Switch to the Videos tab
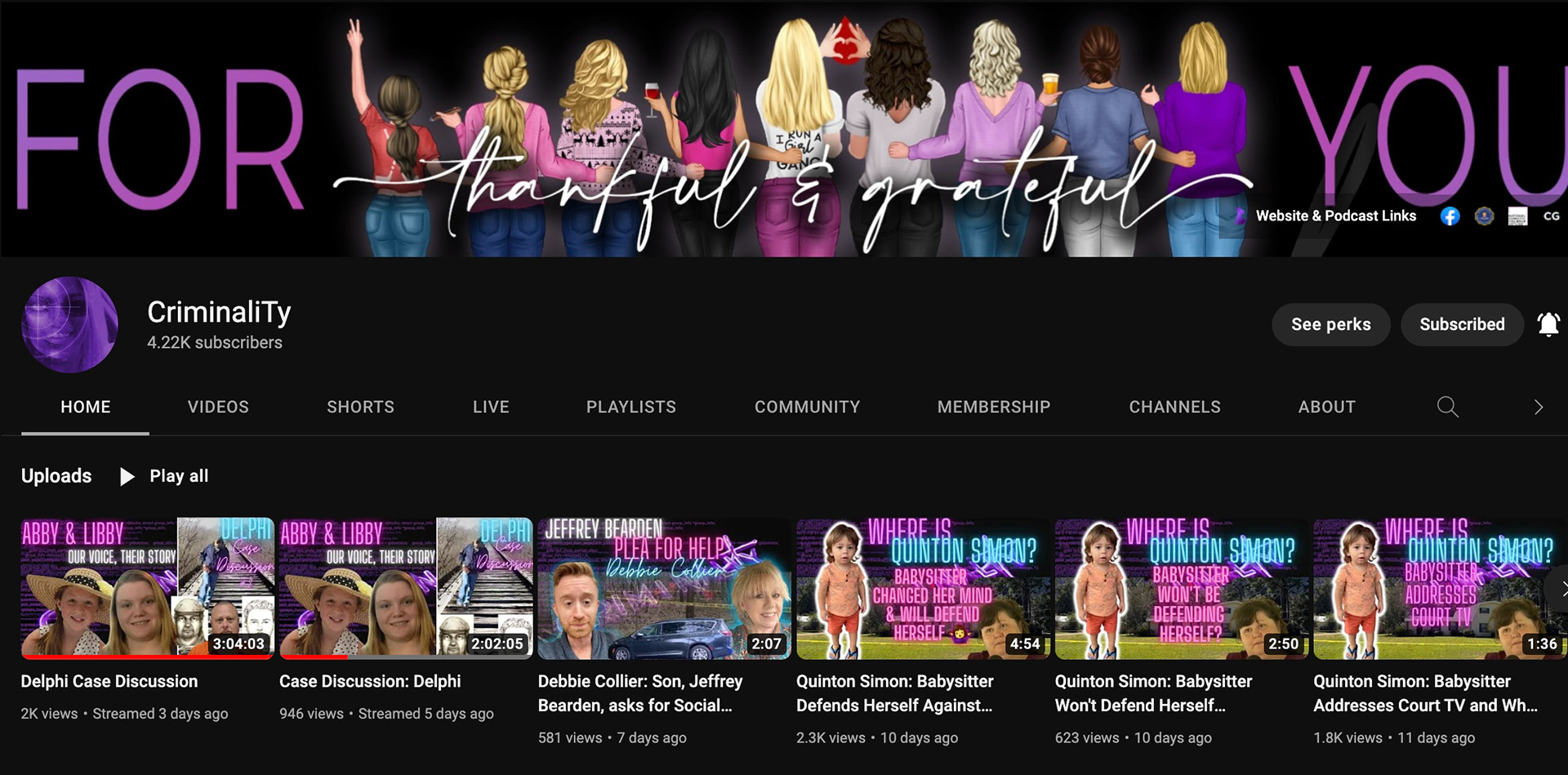Viewport: 1568px width, 775px height. click(x=218, y=407)
